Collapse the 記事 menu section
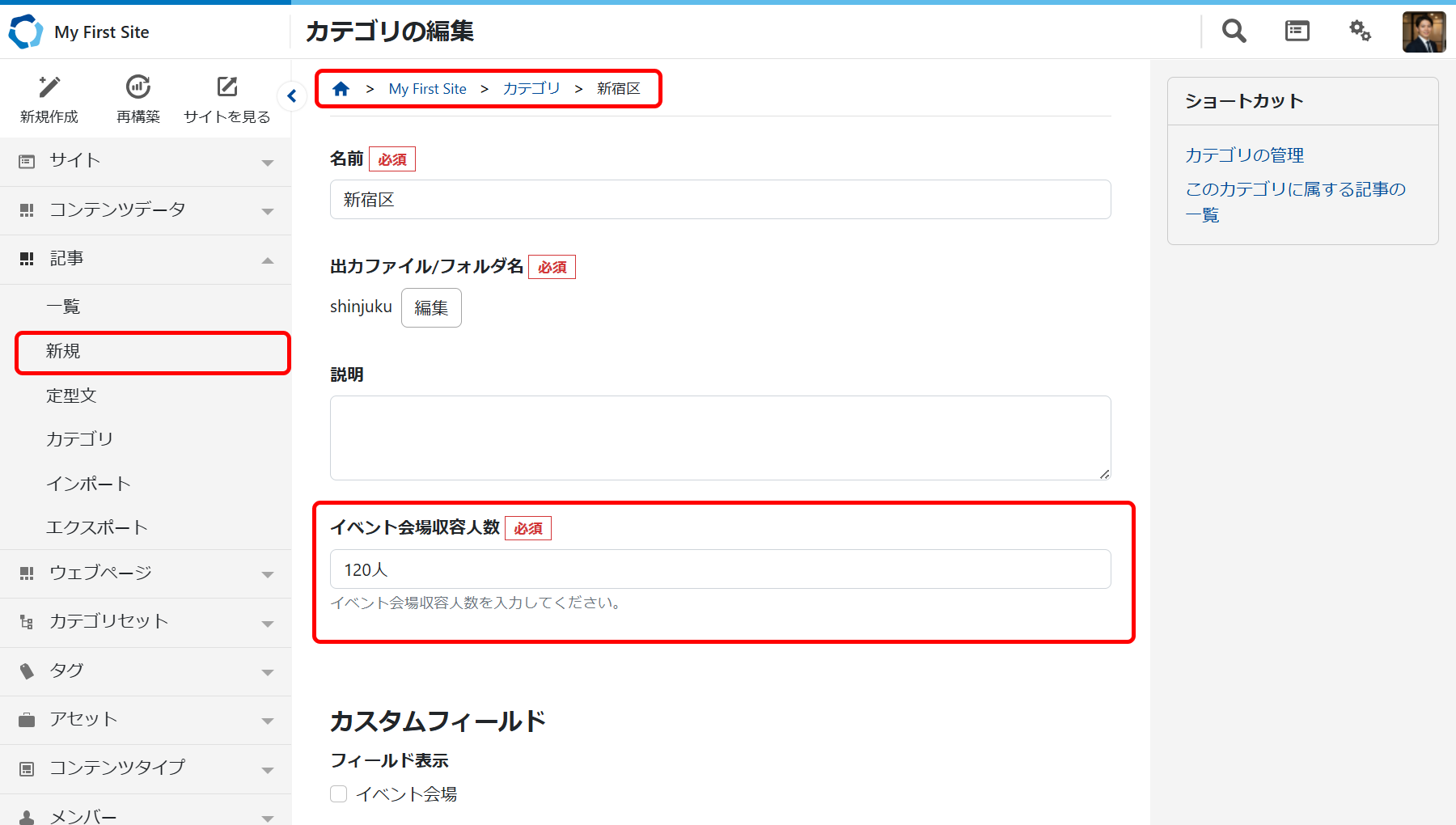Image resolution: width=1456 pixels, height=825 pixels. (x=146, y=259)
